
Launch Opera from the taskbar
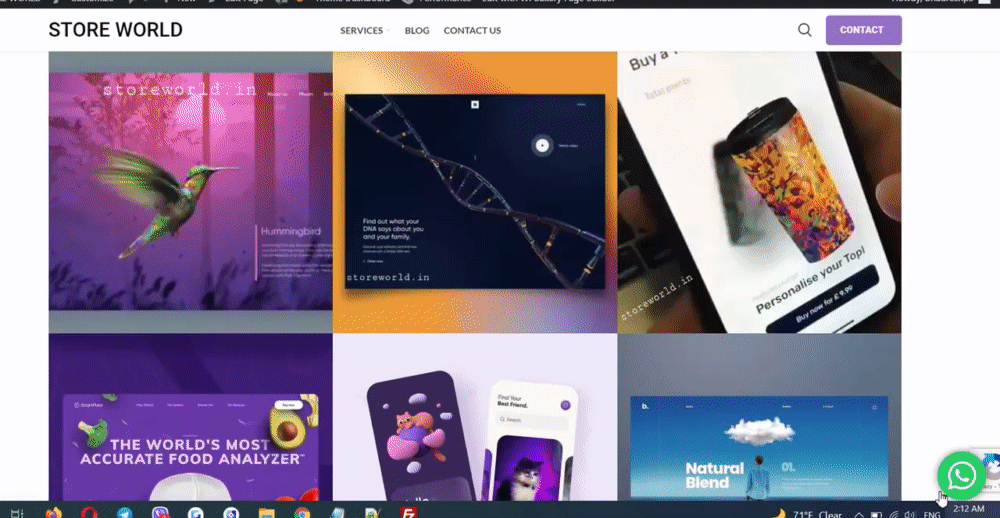(x=89, y=513)
